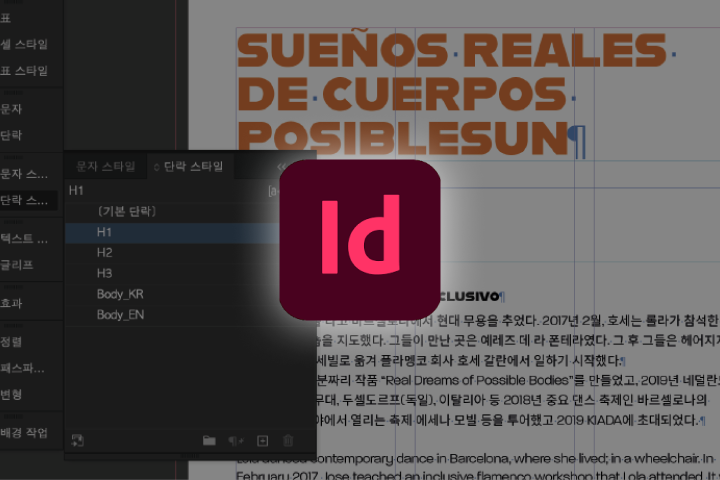The width and height of the screenshot is (720, 480).
Task: Click the headline line 'SUEÑOS REALES'
Action: pyautogui.click(x=452, y=50)
